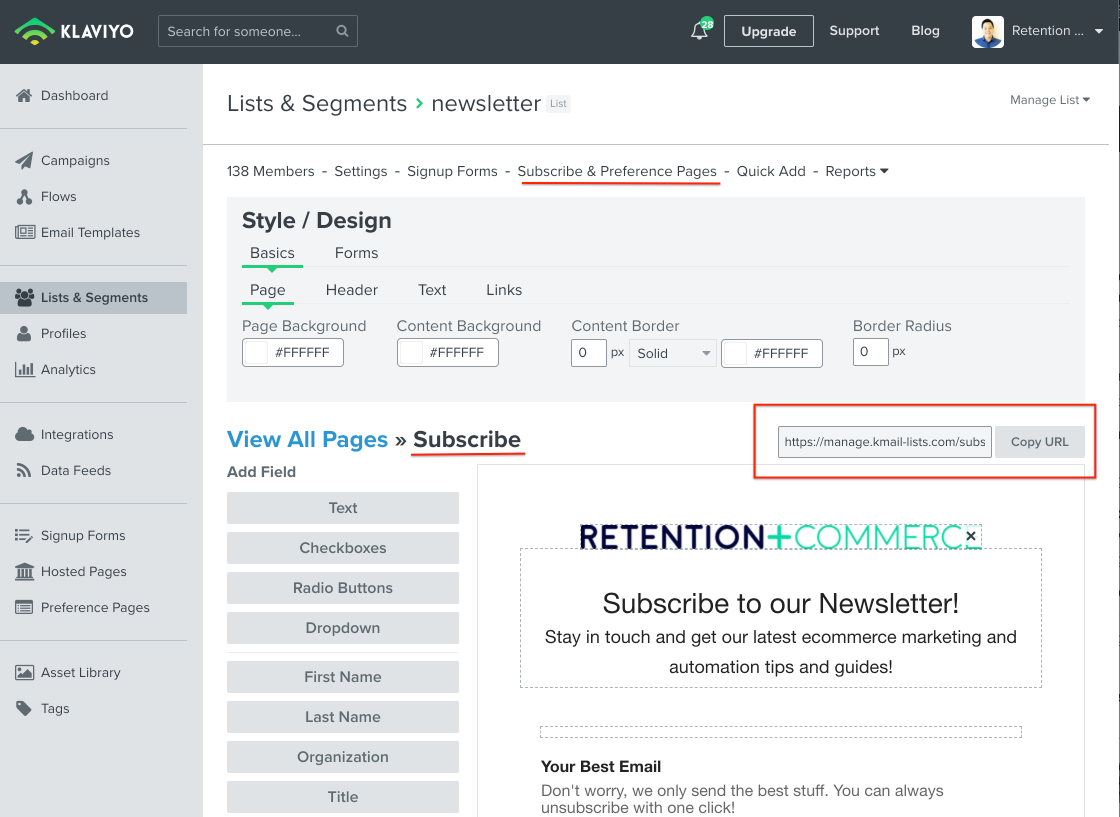Add the Last Name field

point(343,717)
